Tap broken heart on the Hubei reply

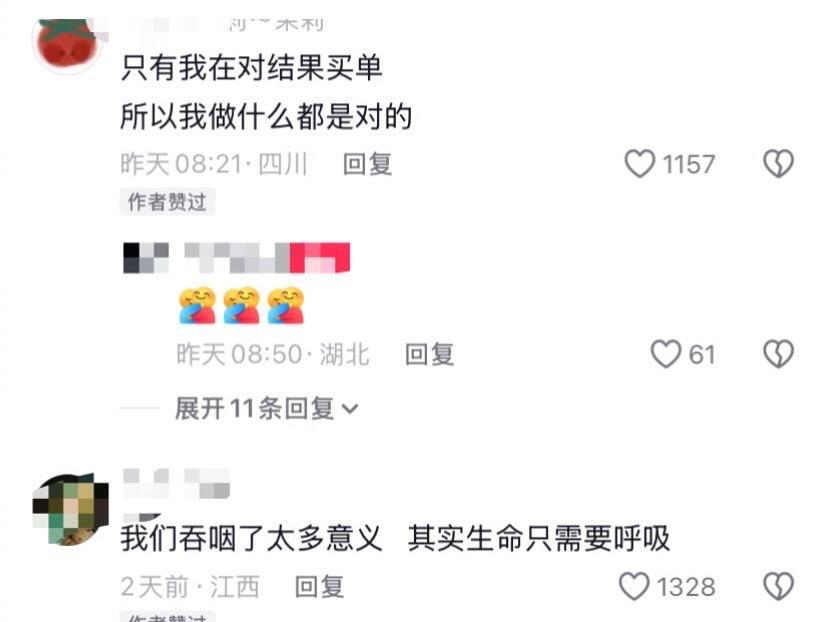click(778, 354)
